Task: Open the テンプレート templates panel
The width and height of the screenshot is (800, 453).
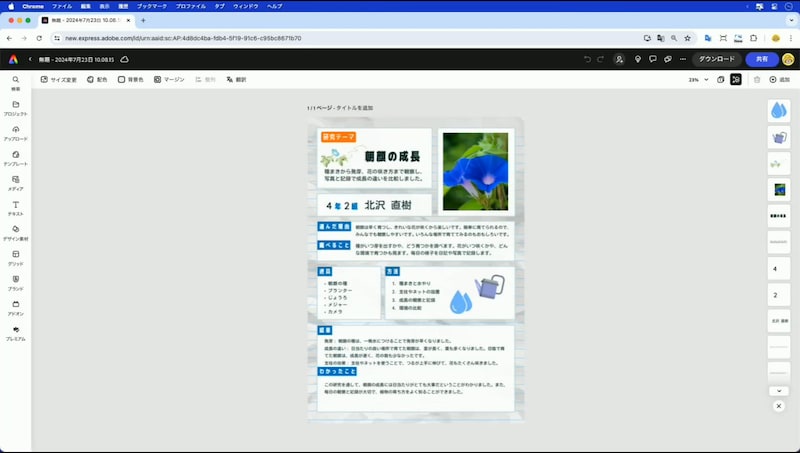Action: point(15,158)
